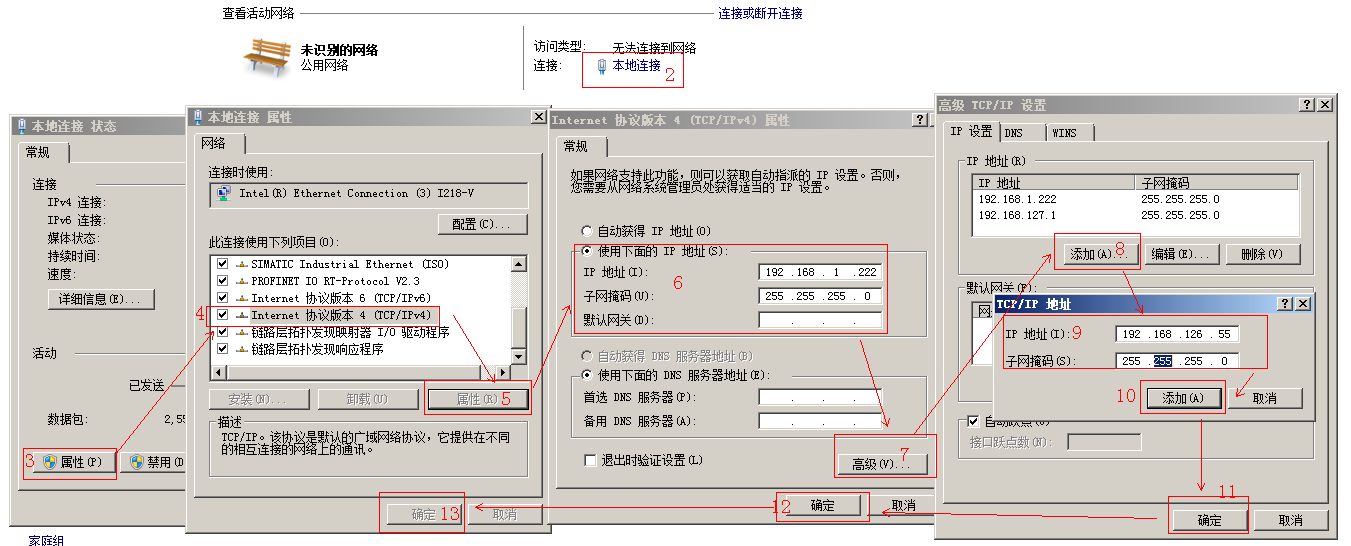Screen dimensions: 1351x546
Task: Click the 编辑(E)... button
Action: point(1183,254)
